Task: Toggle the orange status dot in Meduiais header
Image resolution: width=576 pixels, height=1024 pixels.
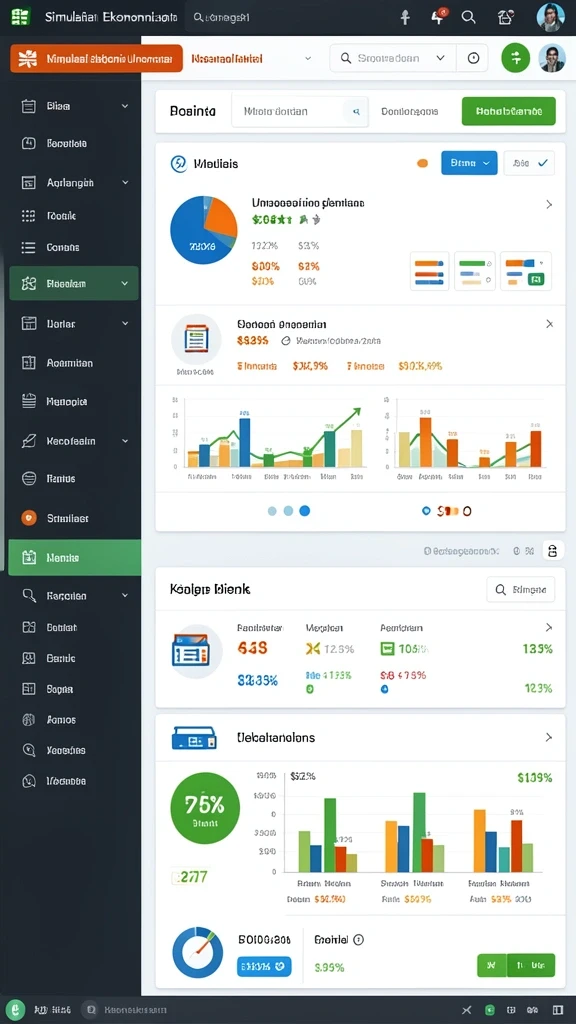Action: point(423,163)
